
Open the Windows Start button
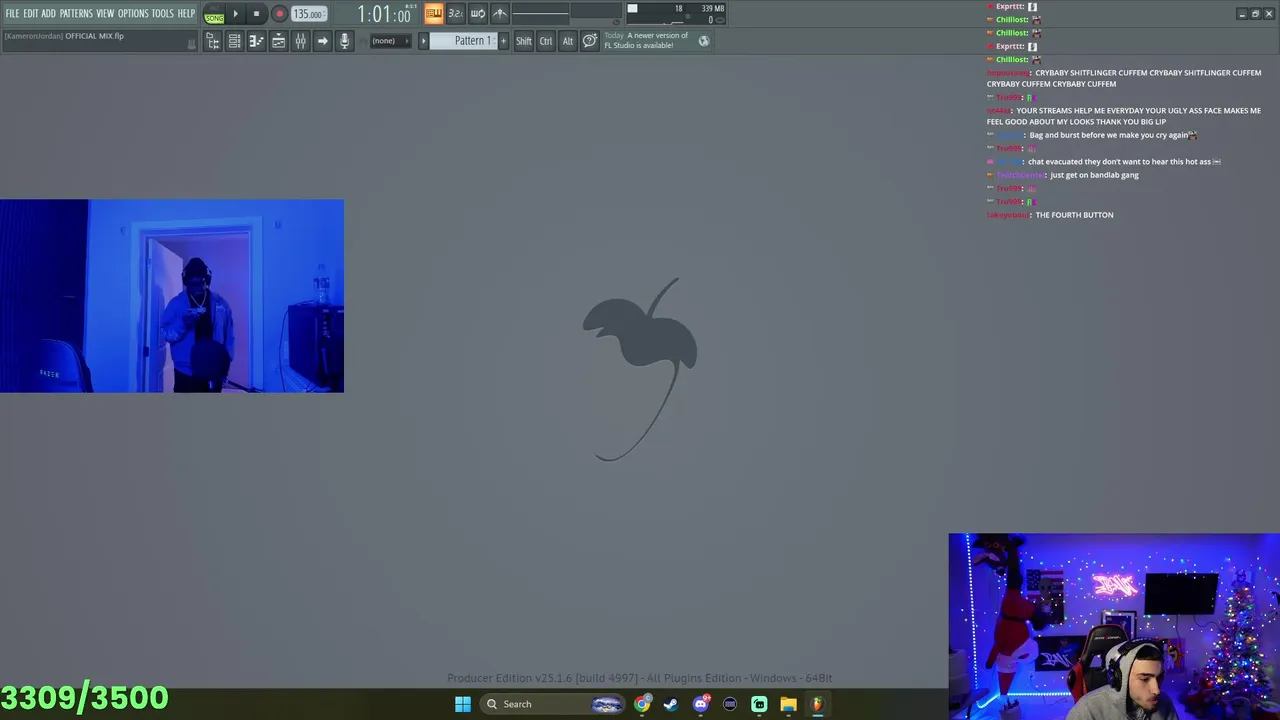click(463, 704)
